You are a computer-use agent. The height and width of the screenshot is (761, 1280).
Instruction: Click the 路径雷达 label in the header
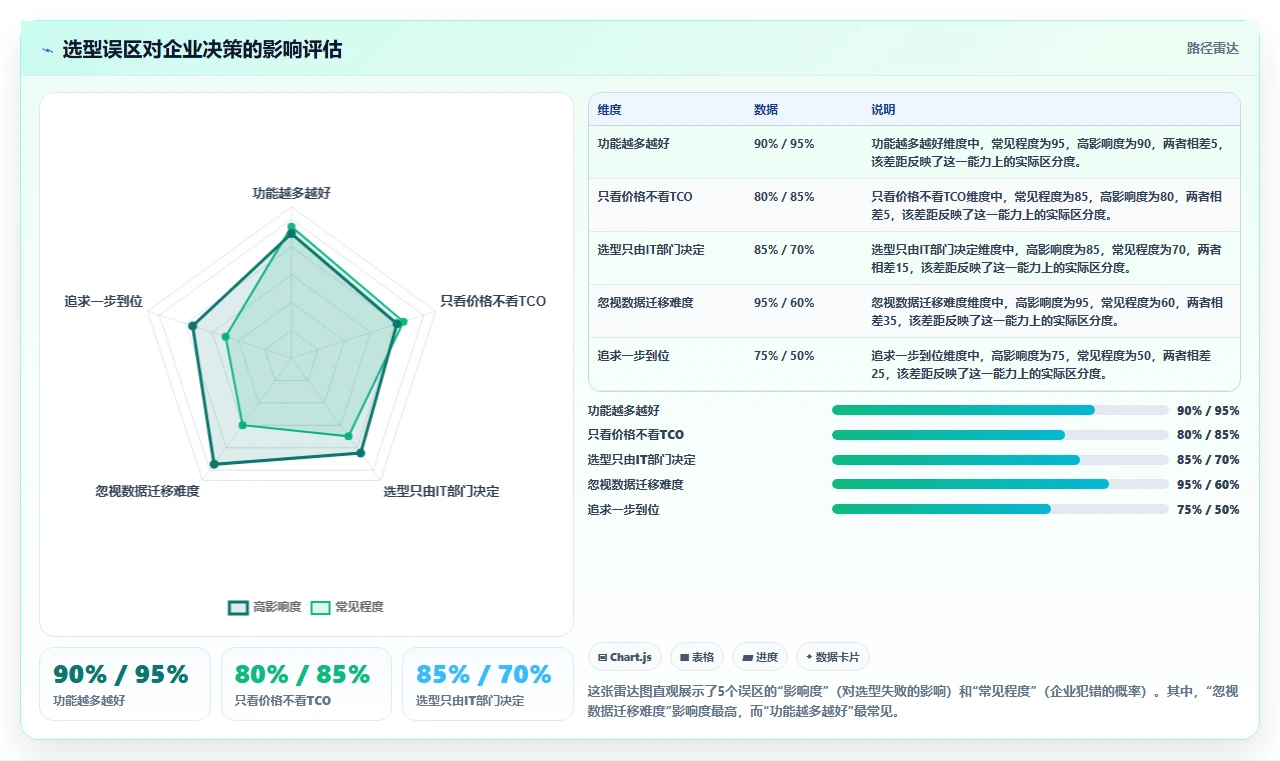coord(1212,48)
